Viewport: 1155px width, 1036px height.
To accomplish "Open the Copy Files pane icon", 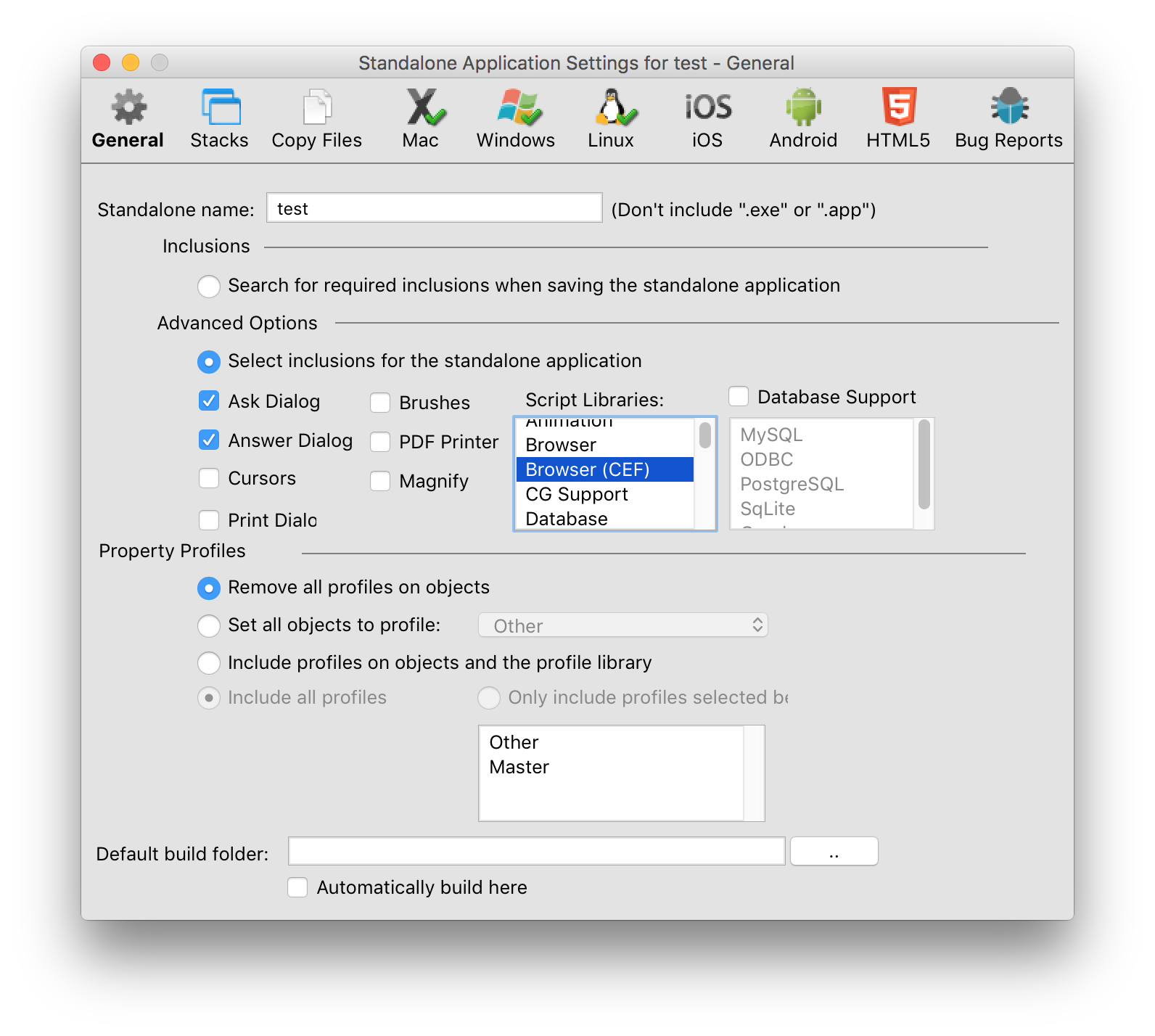I will (x=317, y=107).
